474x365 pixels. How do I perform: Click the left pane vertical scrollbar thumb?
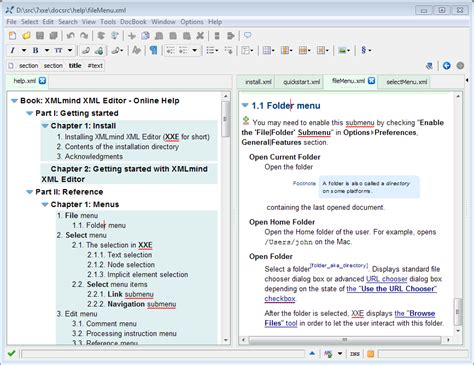[226, 119]
